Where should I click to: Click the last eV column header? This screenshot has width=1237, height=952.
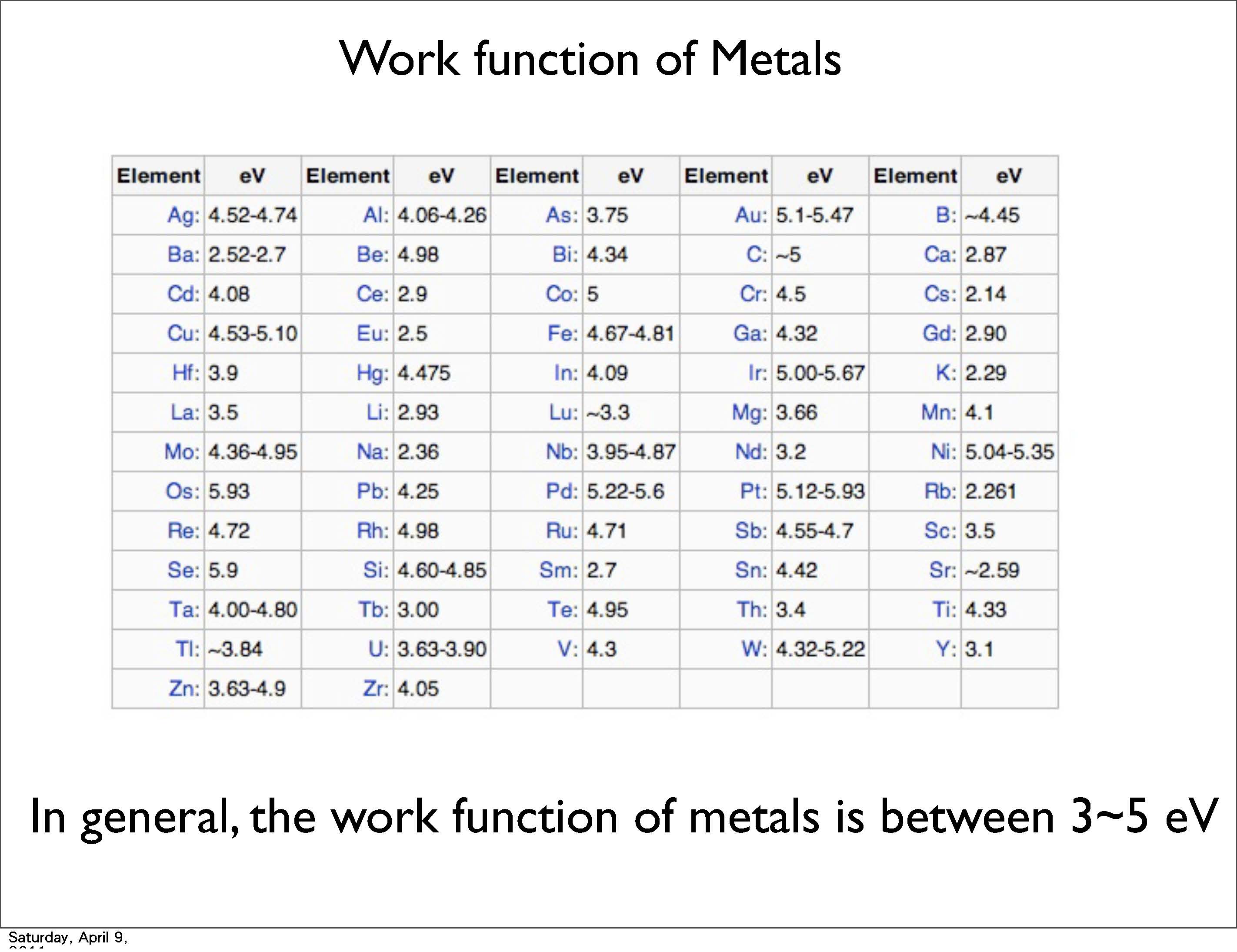pyautogui.click(x=1009, y=176)
